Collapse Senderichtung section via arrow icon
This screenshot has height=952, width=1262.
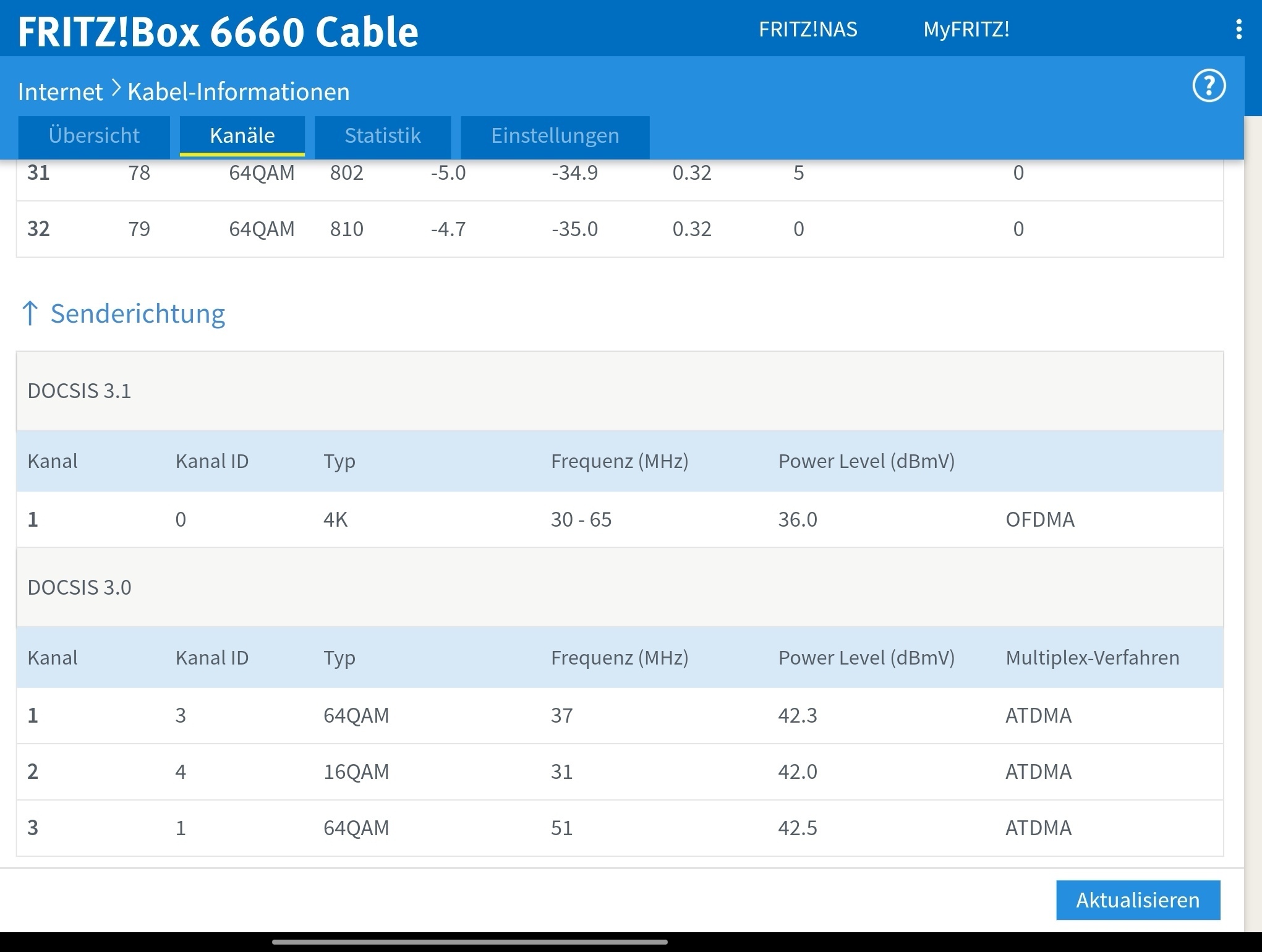(30, 313)
